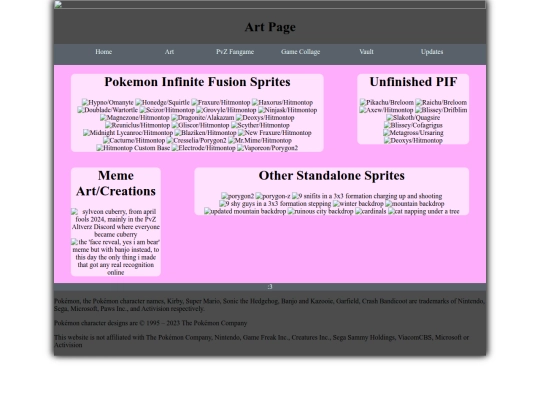
Task: Select the Slakoth/Quagsire sprite
Action: [413, 117]
